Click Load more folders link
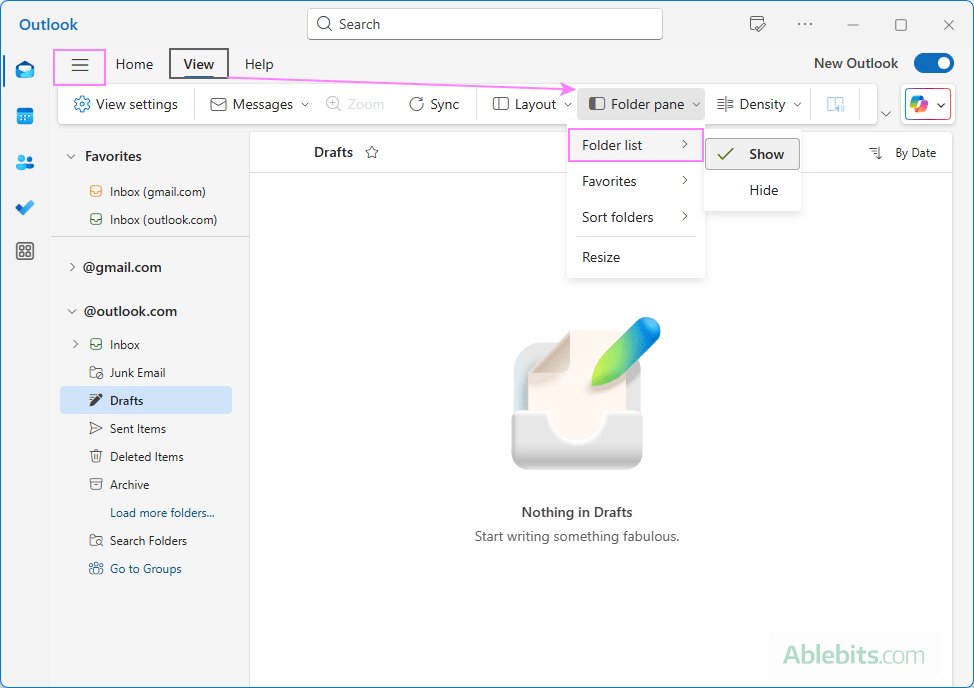The height and width of the screenshot is (688, 974). click(x=162, y=513)
